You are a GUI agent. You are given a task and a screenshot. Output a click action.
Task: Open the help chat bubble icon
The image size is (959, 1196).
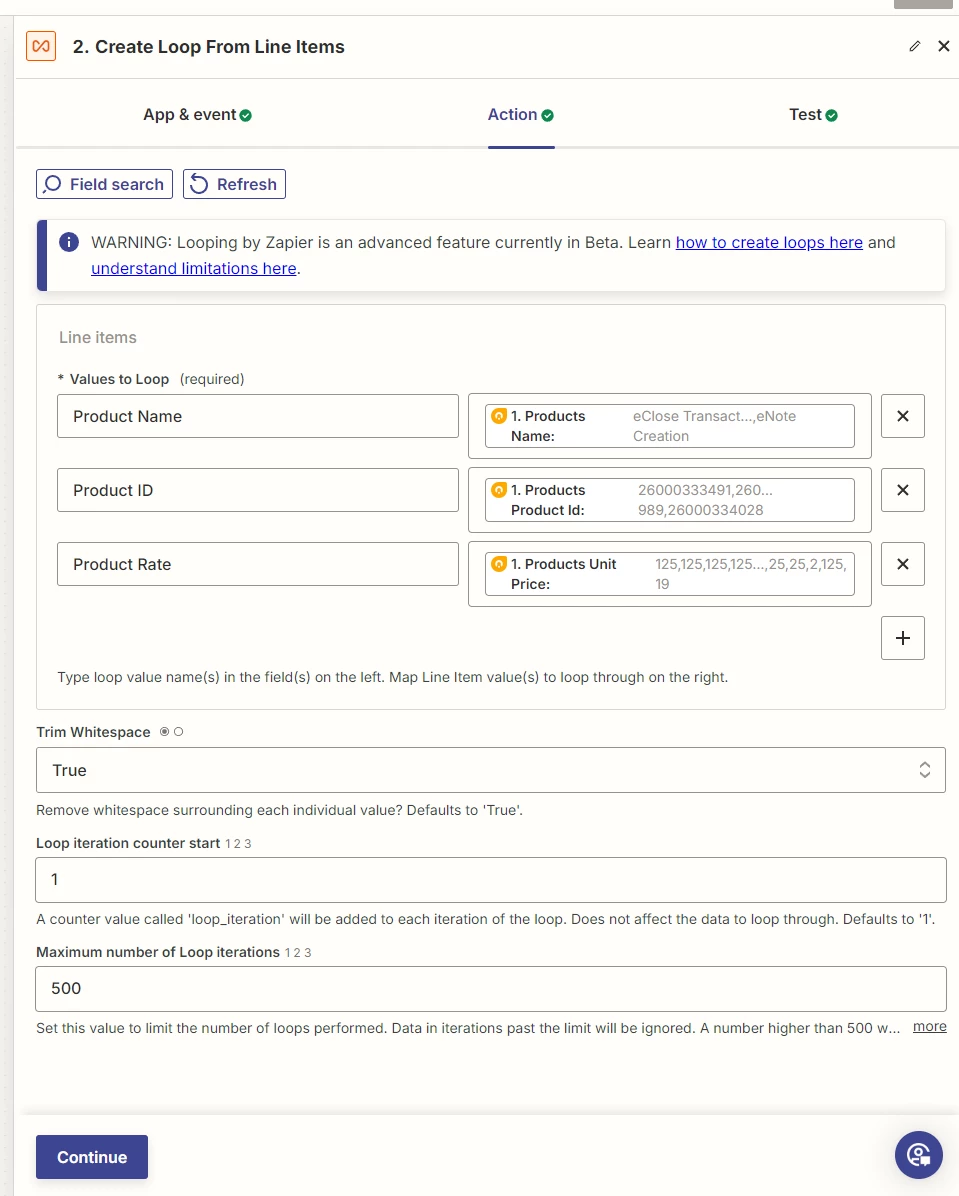click(919, 1155)
